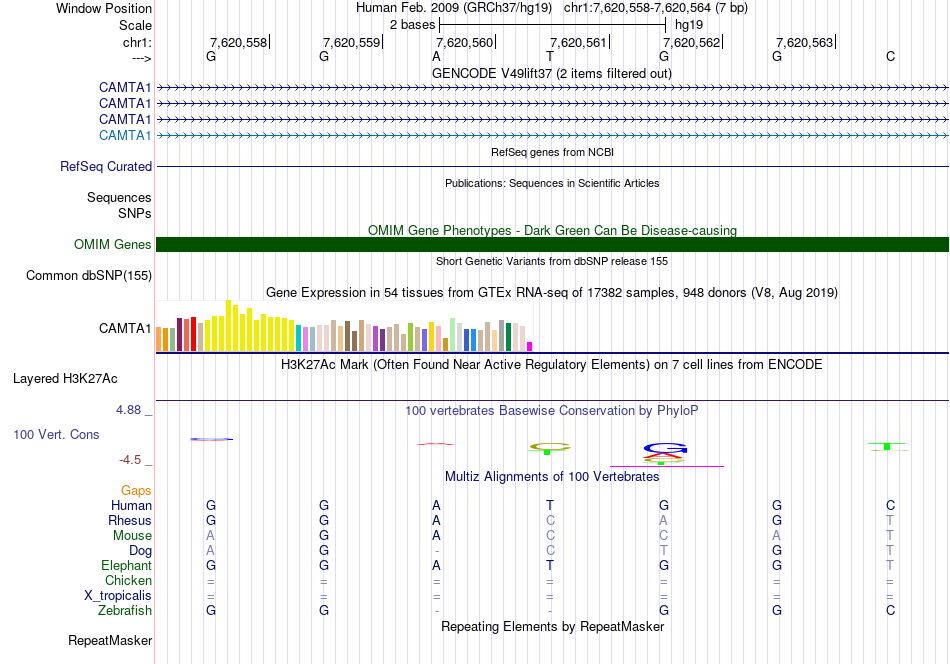Click the orange Gaps row label
Viewport: 950px width, 664px height.
click(x=136, y=490)
